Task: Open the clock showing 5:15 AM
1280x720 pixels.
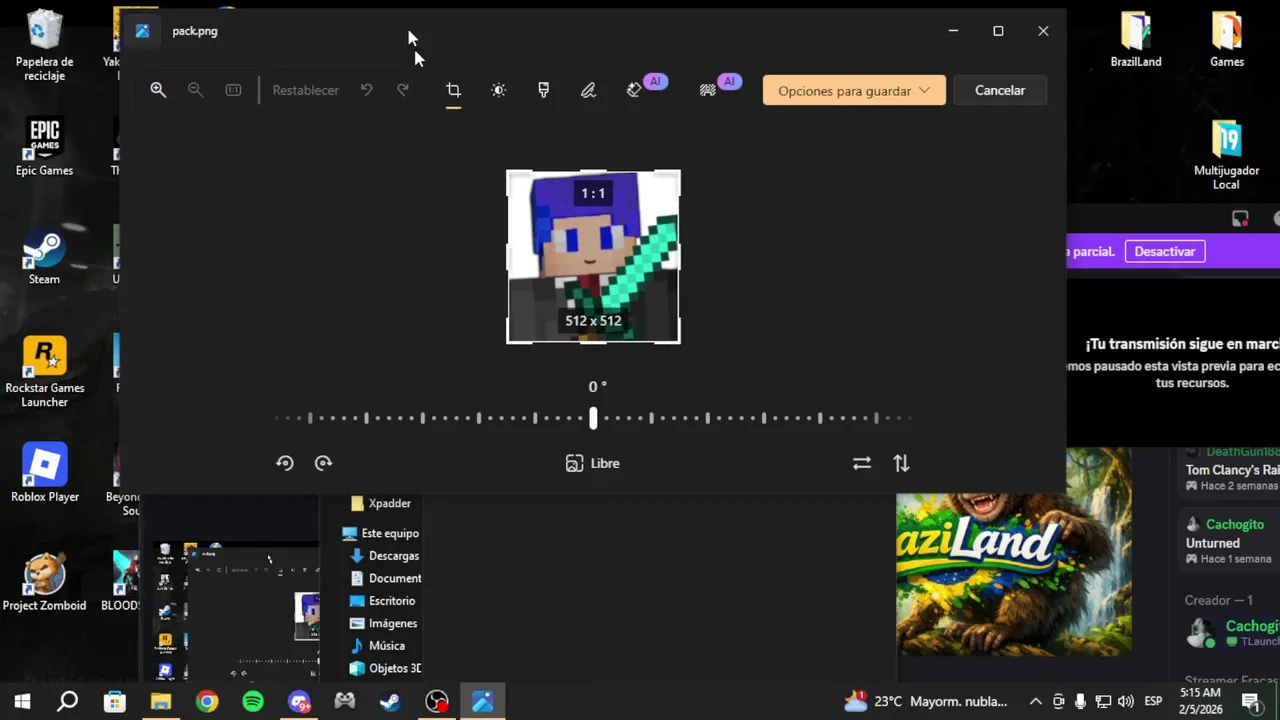Action: coord(1200,700)
